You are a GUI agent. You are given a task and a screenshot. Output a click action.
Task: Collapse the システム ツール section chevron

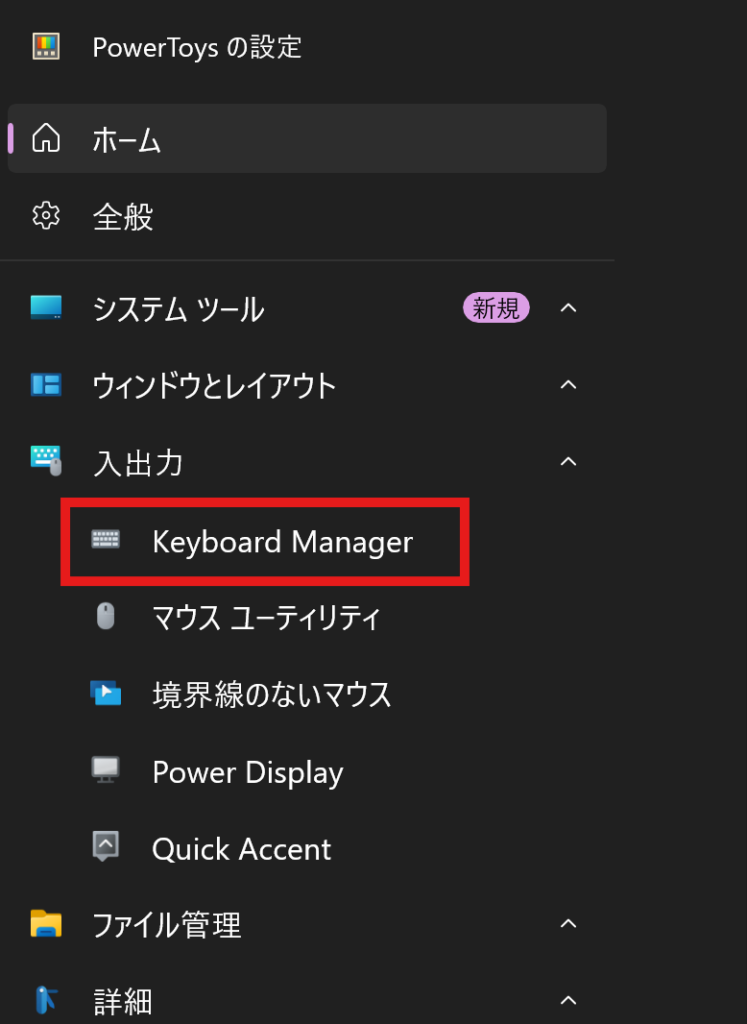[569, 308]
